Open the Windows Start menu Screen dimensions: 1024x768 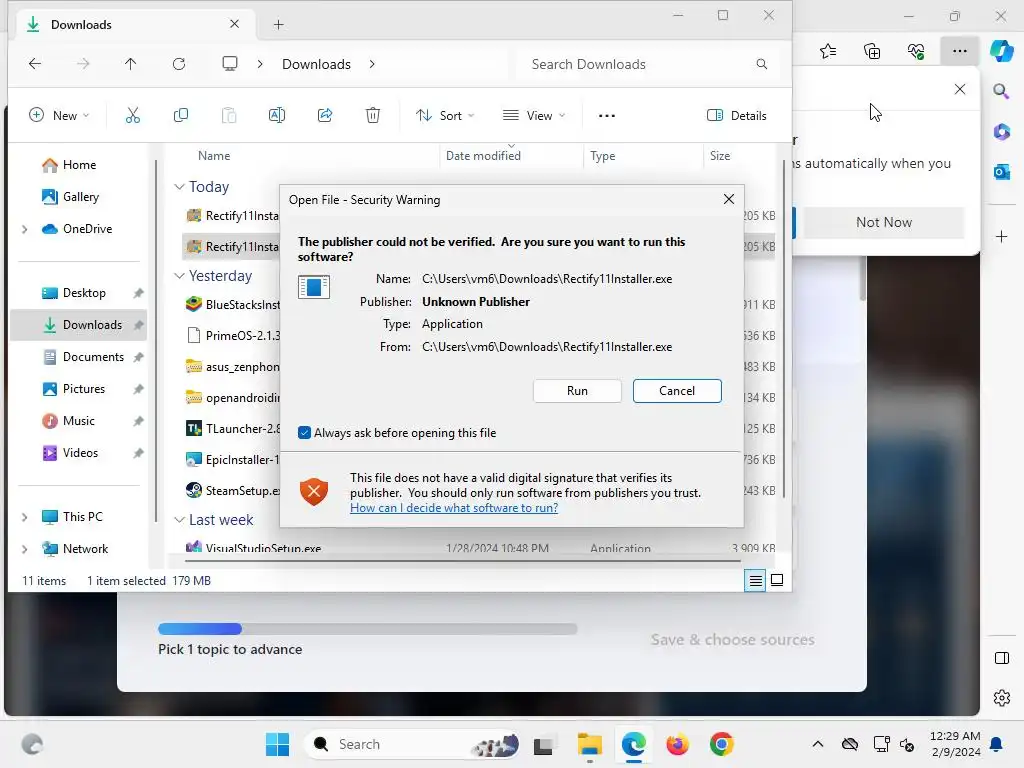[x=278, y=744]
